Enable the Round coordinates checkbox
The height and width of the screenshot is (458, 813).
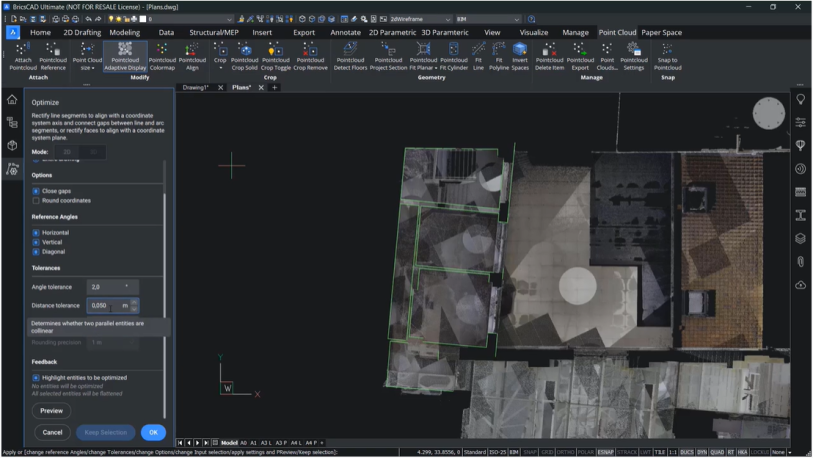pos(37,201)
